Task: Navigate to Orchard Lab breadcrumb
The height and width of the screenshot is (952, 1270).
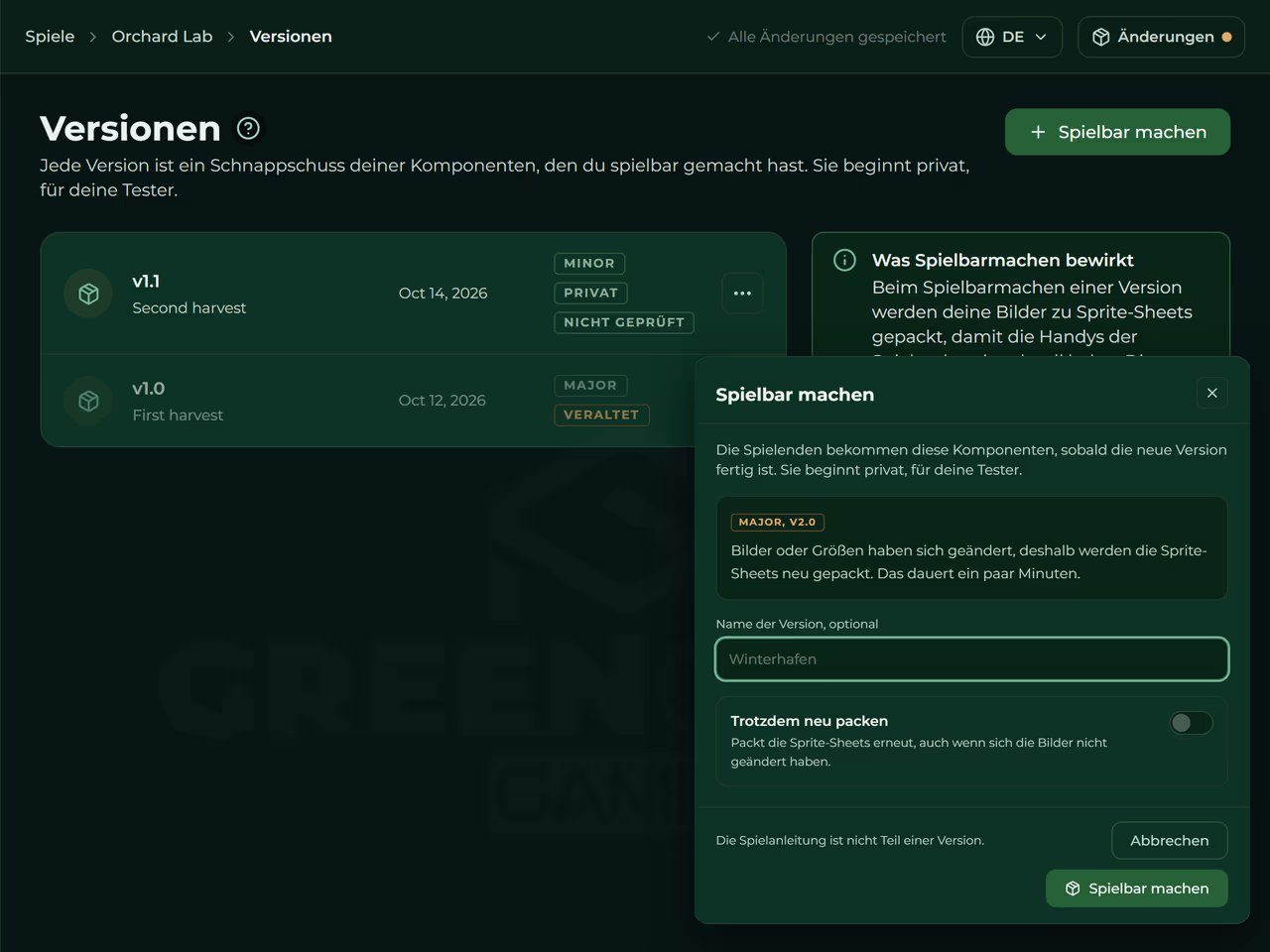Action: (x=162, y=37)
